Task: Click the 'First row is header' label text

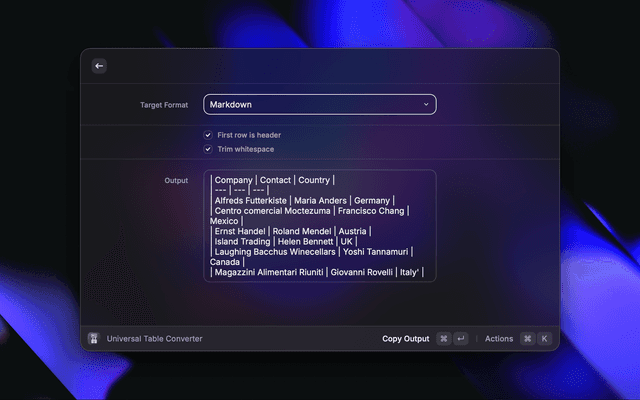Action: pos(249,134)
